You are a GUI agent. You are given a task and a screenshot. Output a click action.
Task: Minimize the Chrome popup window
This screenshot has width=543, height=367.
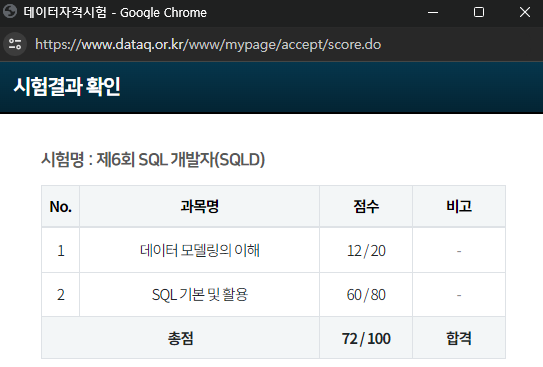tap(433, 12)
